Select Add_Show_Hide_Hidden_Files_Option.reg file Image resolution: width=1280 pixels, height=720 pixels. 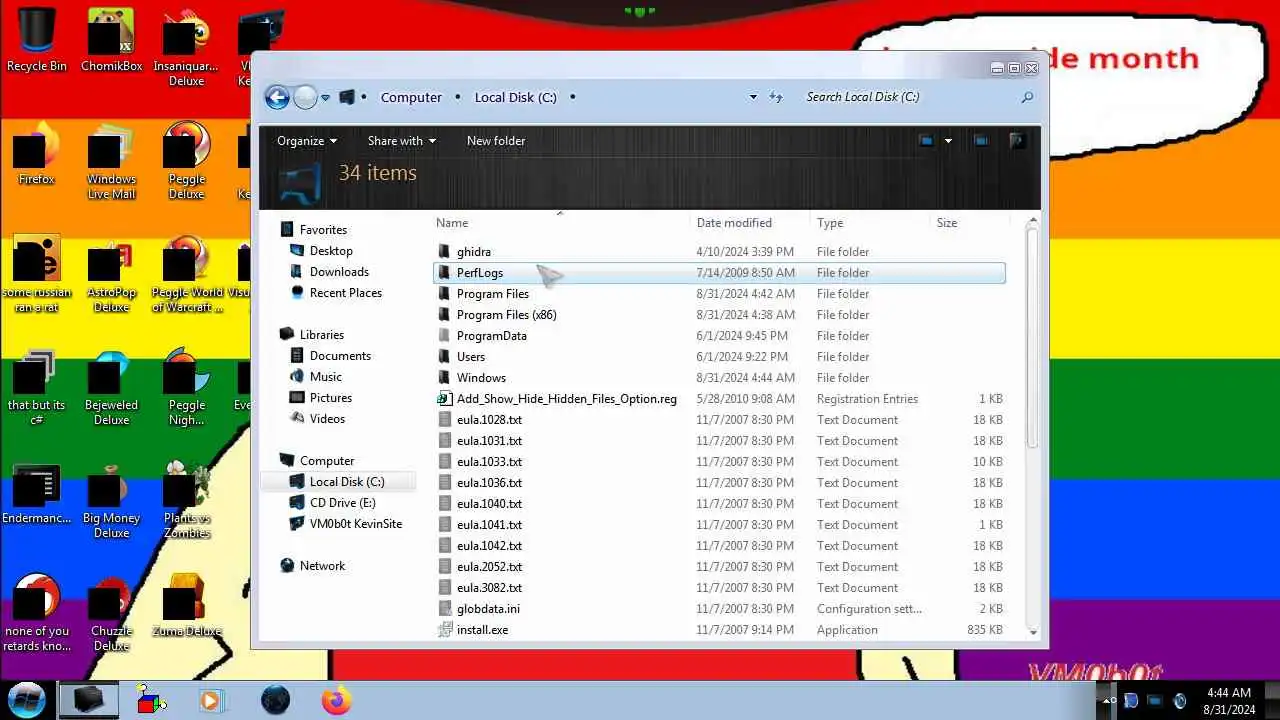click(719, 399)
